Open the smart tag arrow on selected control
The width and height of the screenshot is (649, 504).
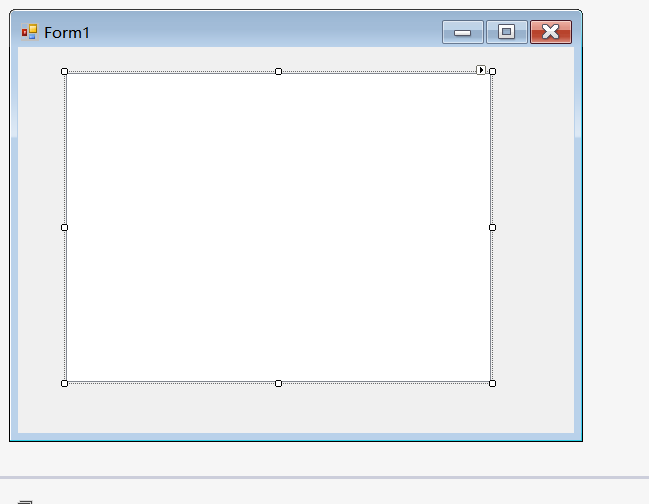coord(481,70)
